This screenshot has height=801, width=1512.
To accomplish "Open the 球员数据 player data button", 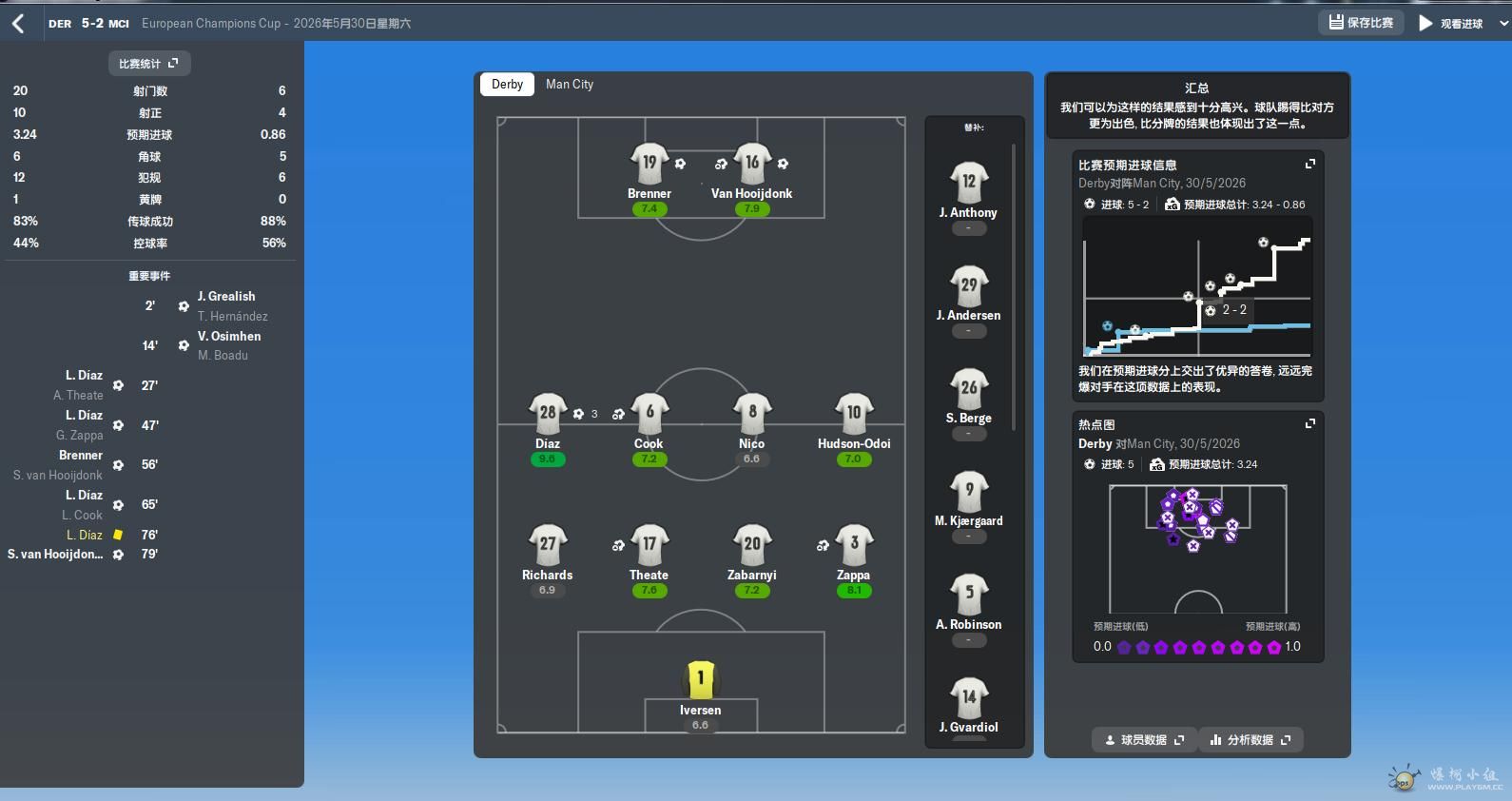I will tap(1144, 740).
